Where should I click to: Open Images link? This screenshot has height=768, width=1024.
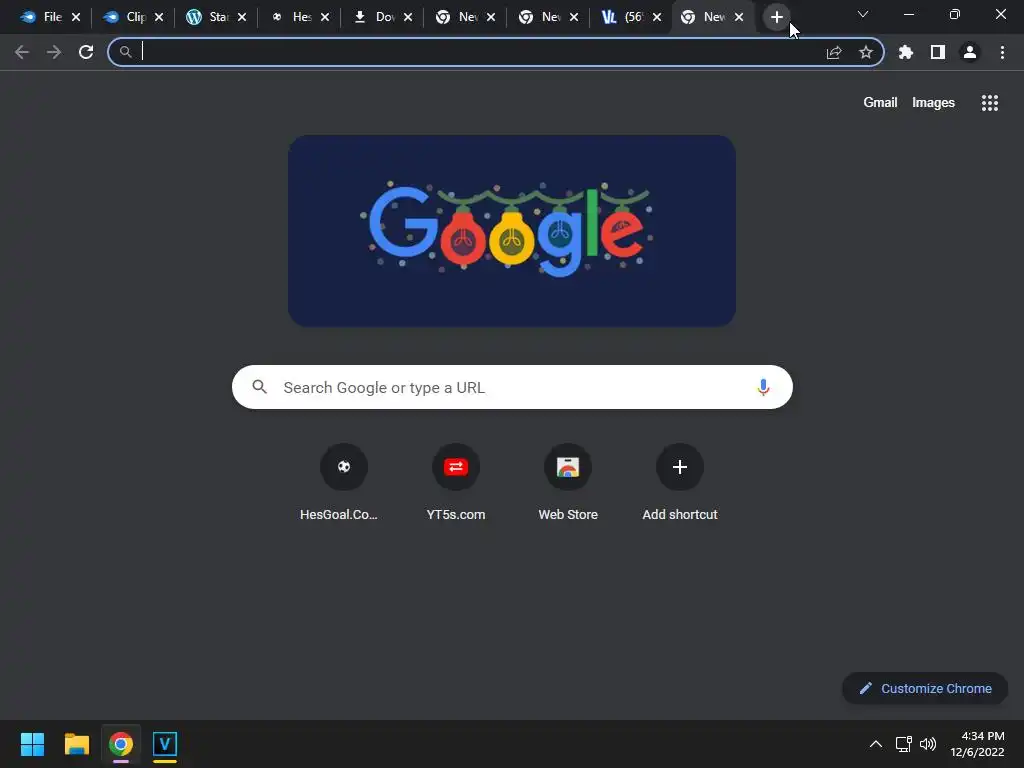click(933, 103)
